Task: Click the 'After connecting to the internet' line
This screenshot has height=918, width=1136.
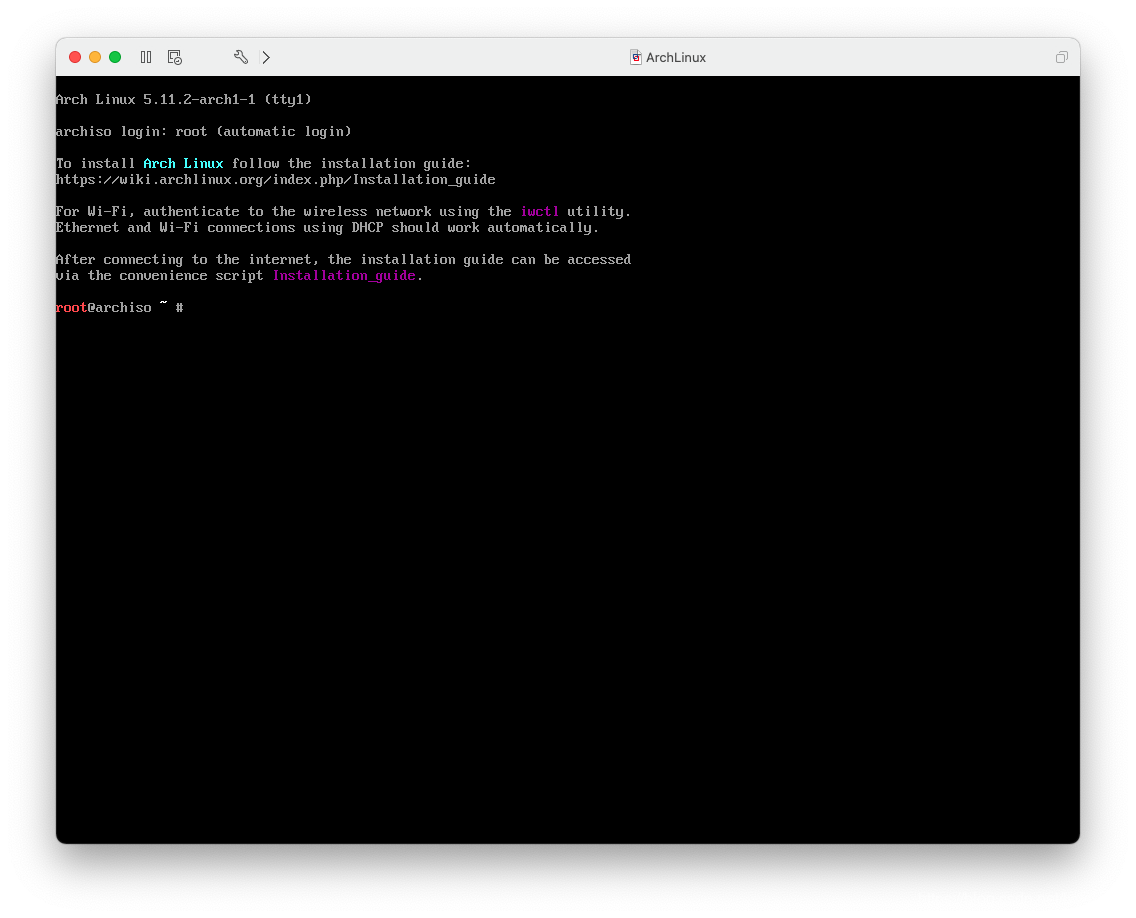Action: pos(343,259)
